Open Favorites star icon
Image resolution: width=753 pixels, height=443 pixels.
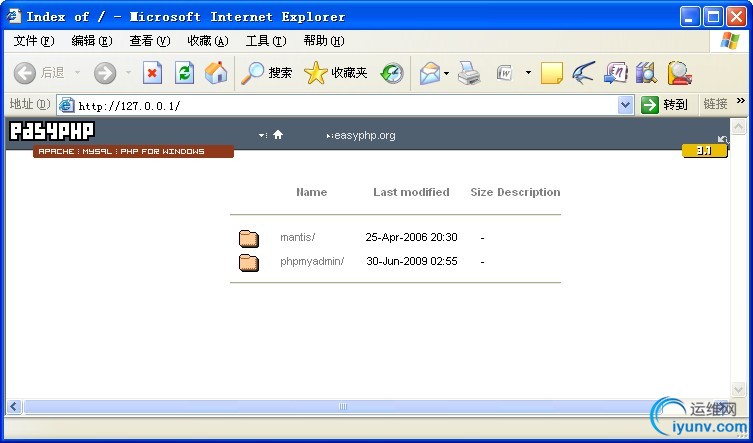pyautogui.click(x=336, y=74)
